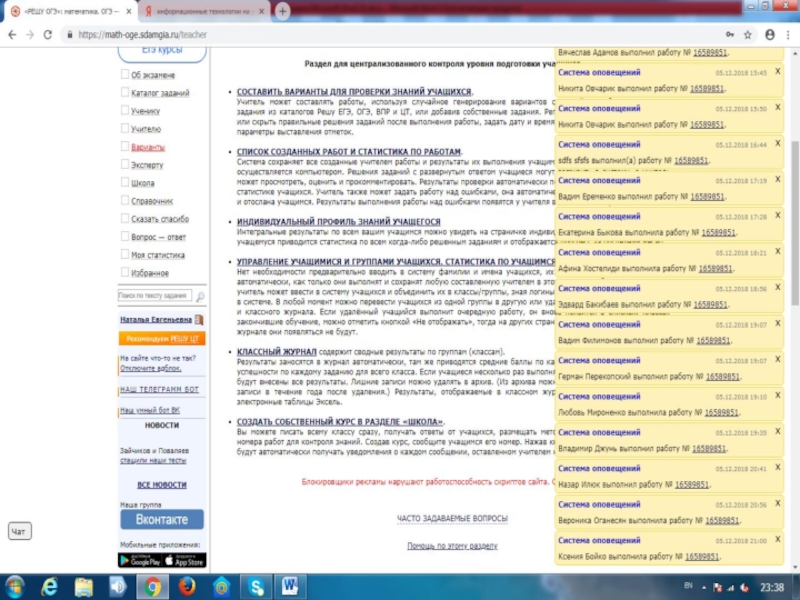
Task: Tick the checkbox beside Школа
Action: click(x=124, y=182)
